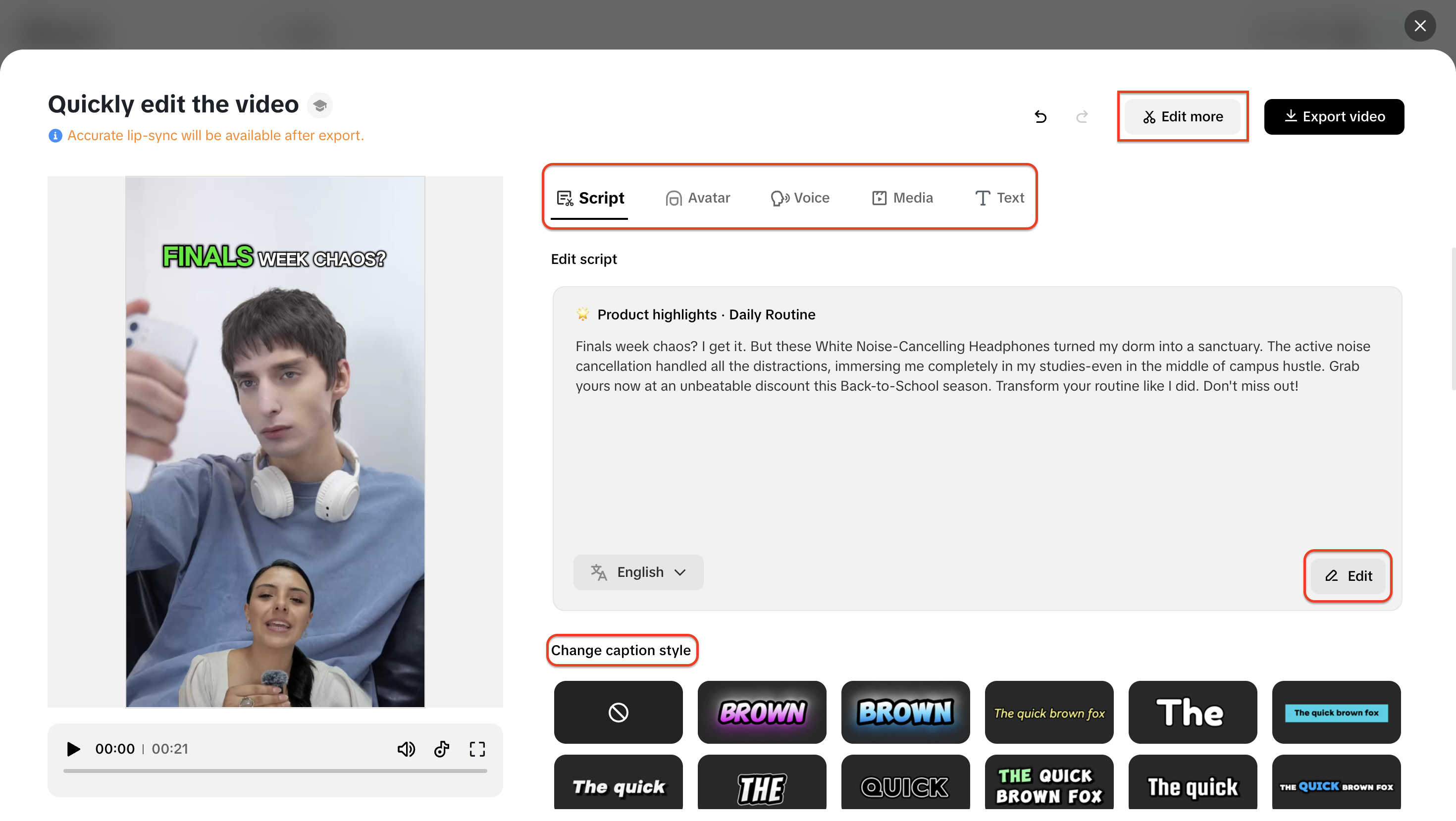Pick the cyan highlighted caption style
This screenshot has width=1456, height=821.
[x=1336, y=712]
